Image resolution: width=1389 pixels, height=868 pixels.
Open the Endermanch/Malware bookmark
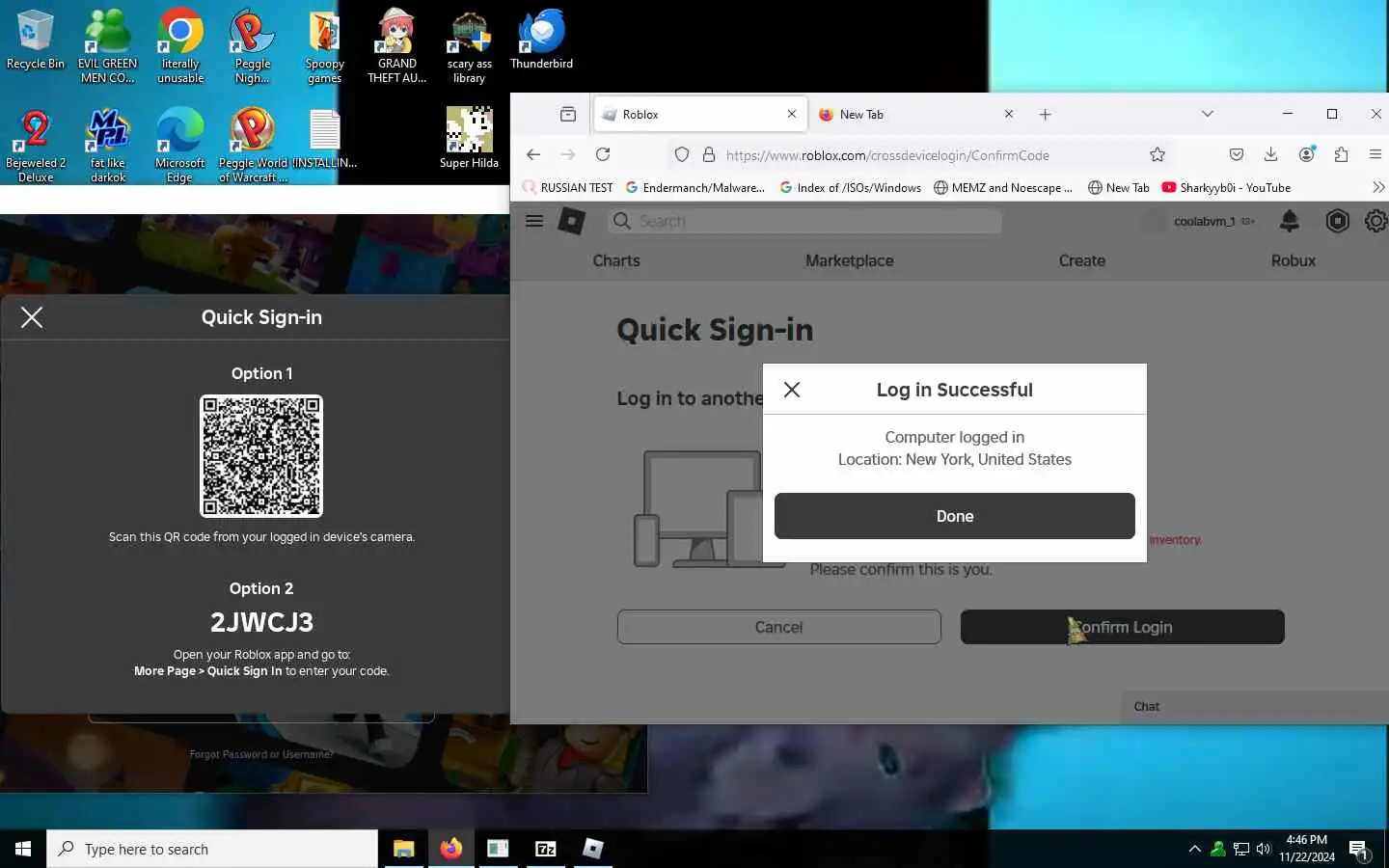tap(694, 187)
